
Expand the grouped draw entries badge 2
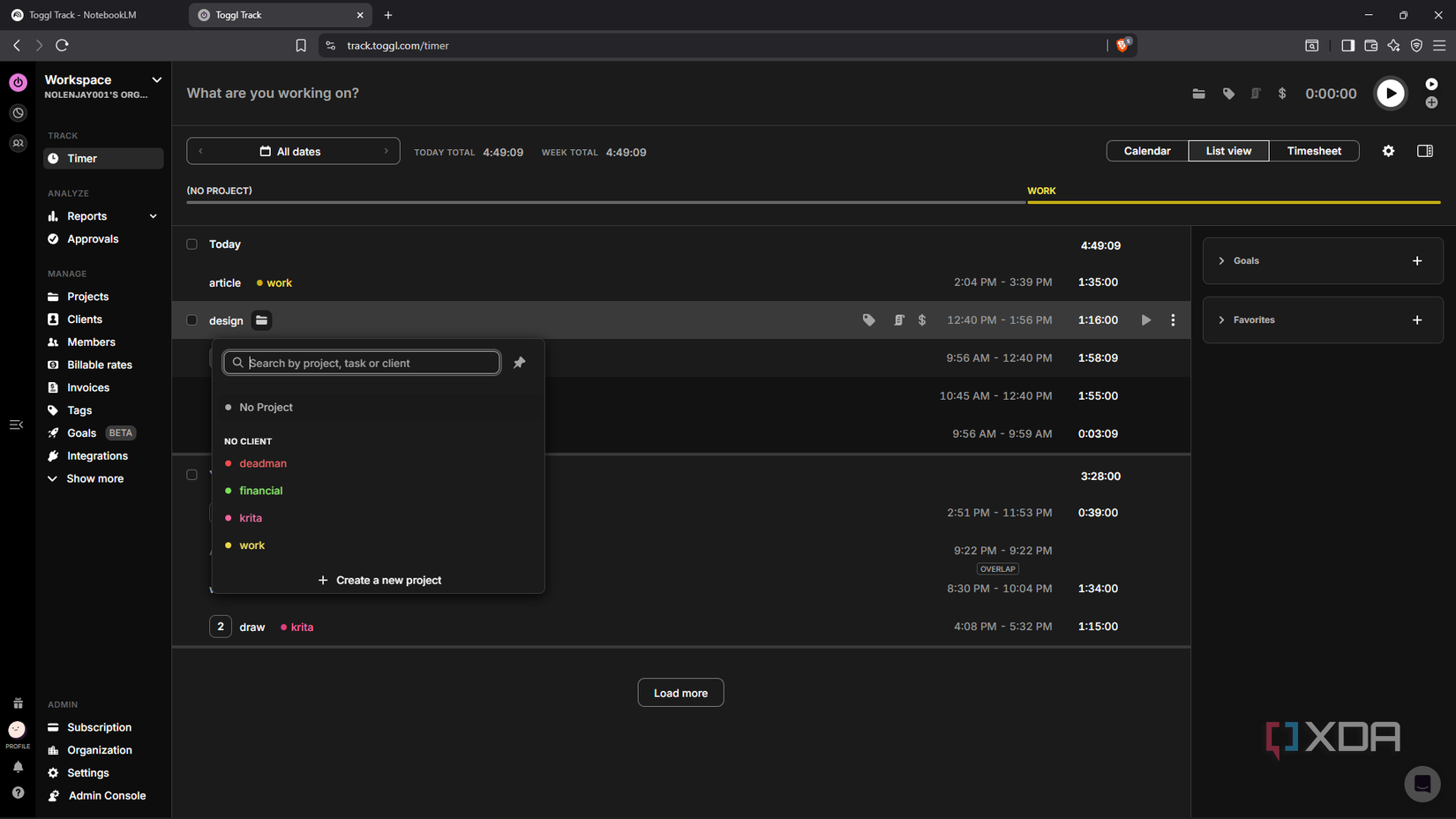click(221, 627)
